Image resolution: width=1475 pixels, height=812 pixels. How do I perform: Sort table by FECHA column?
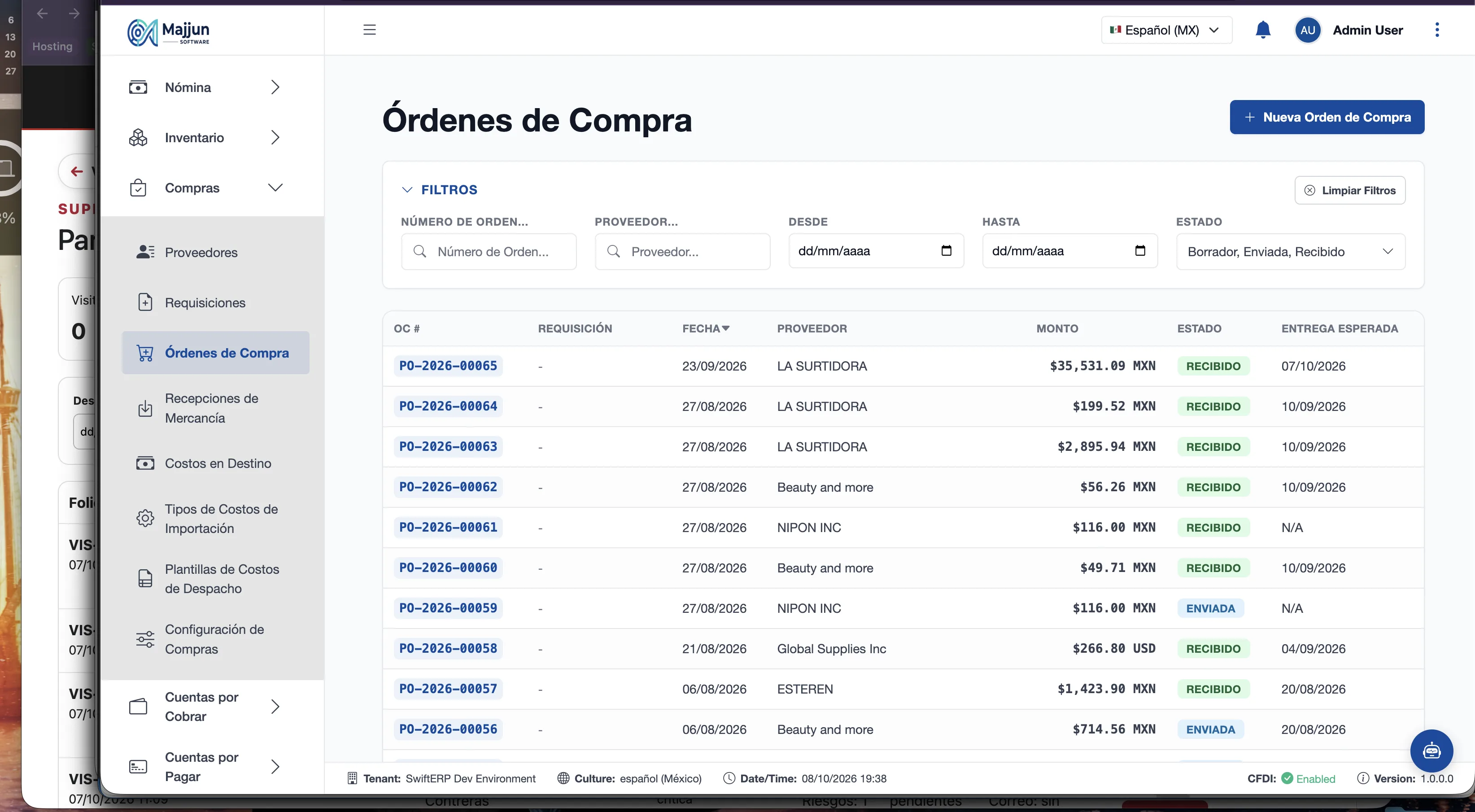pos(706,328)
